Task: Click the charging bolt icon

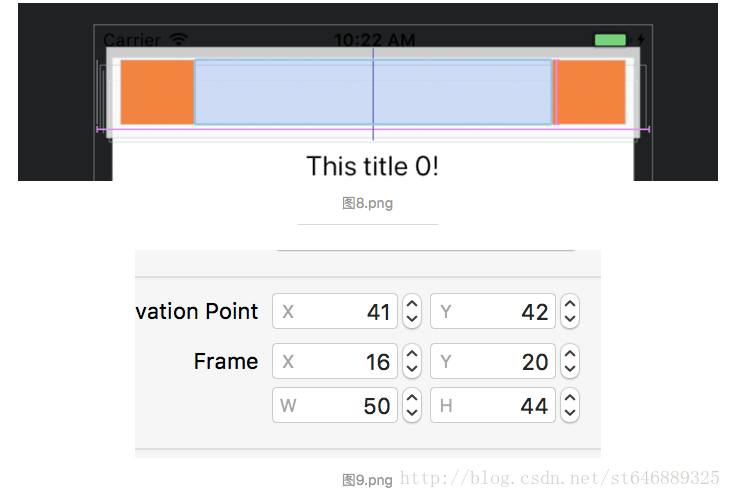Action: click(641, 40)
